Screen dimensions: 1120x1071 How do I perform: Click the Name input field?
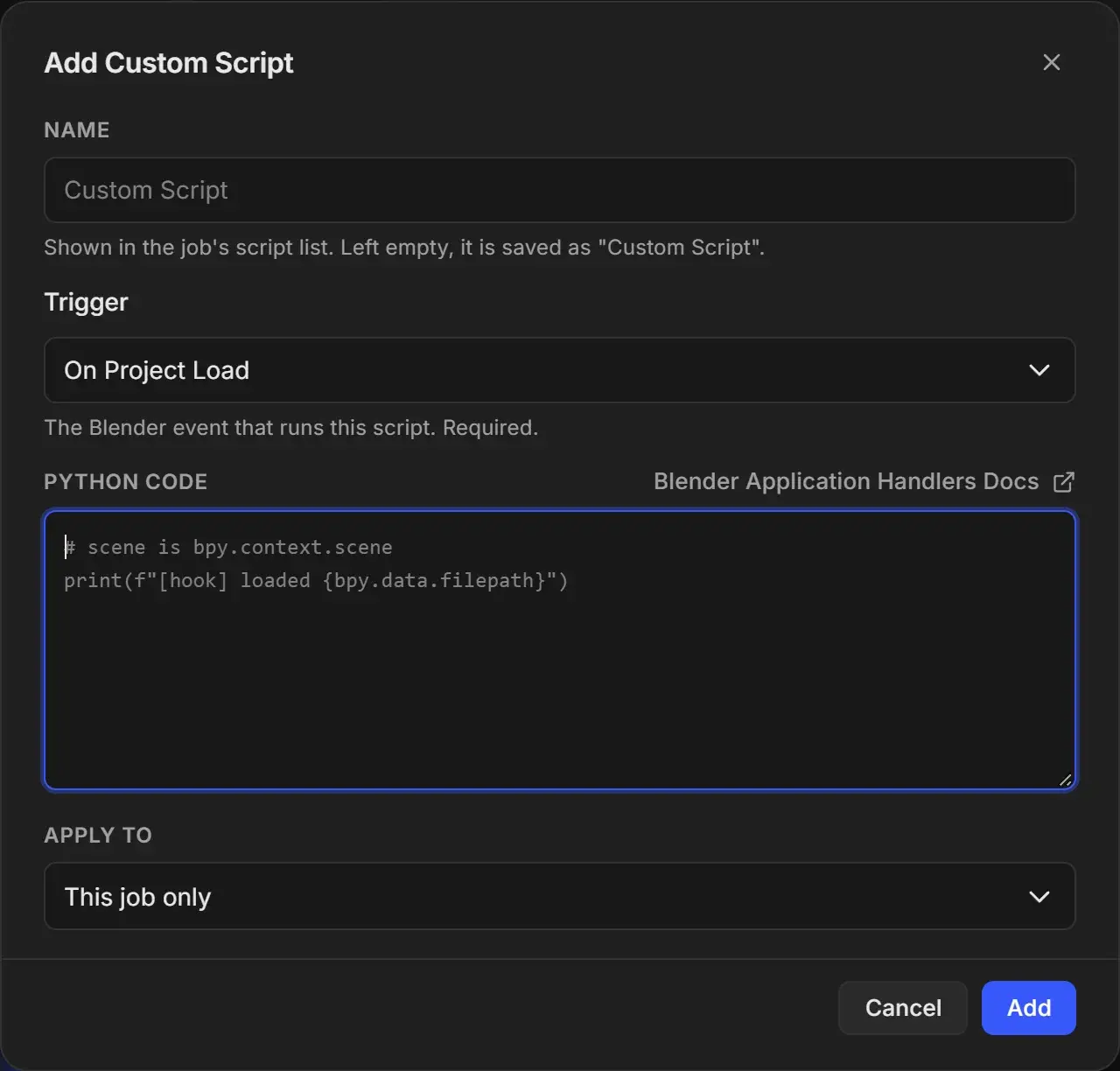tap(559, 190)
